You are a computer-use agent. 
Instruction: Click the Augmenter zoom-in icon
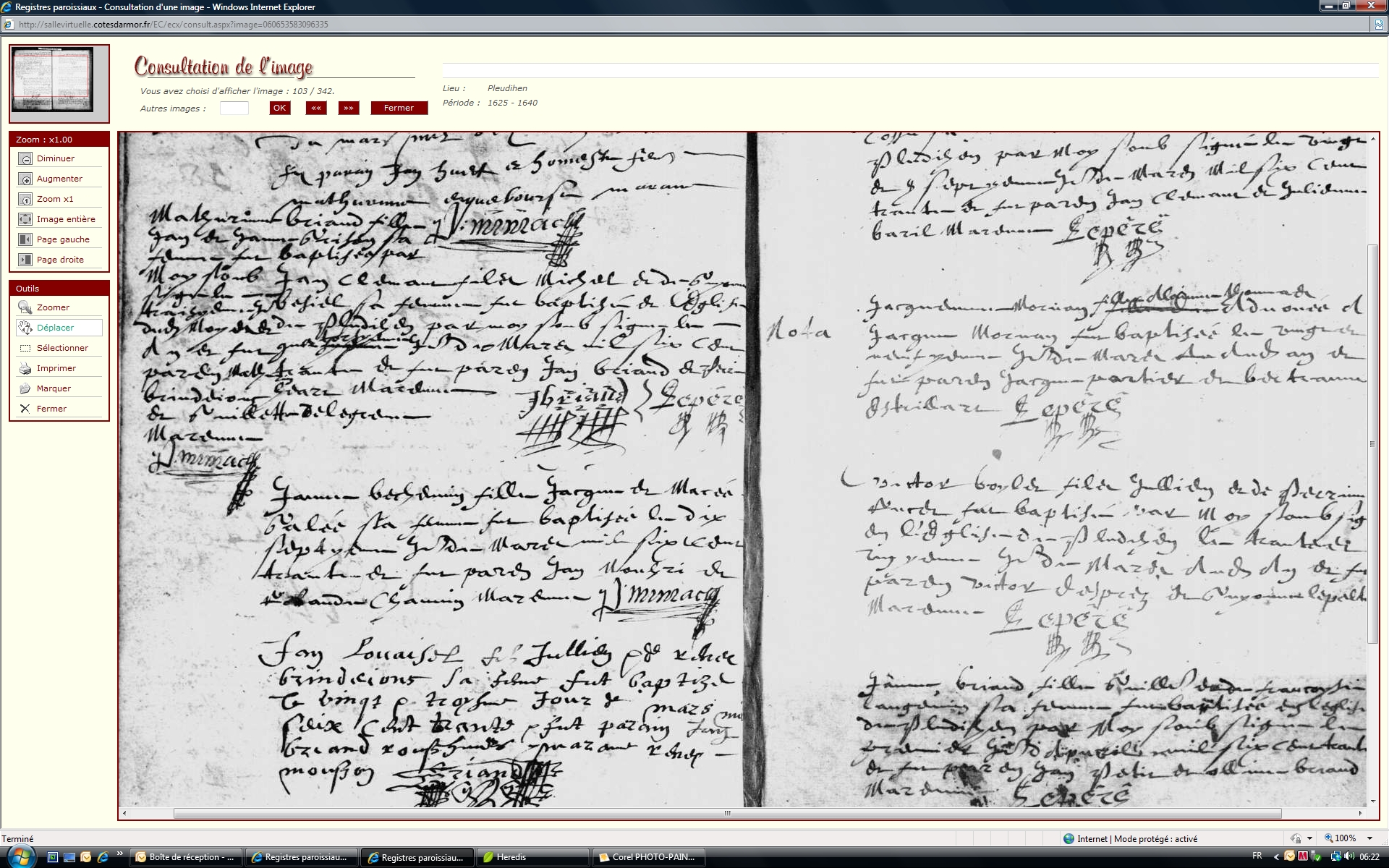25,179
